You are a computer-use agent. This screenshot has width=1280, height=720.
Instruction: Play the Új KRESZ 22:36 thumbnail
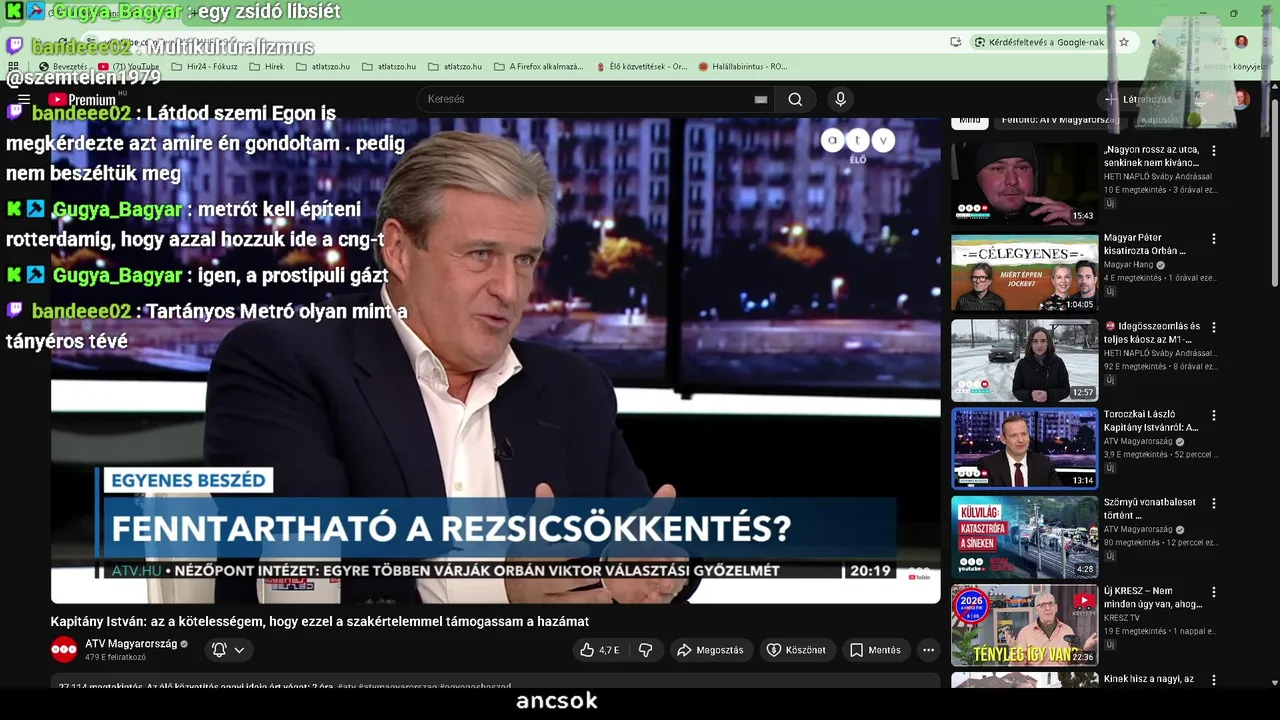coord(1024,624)
